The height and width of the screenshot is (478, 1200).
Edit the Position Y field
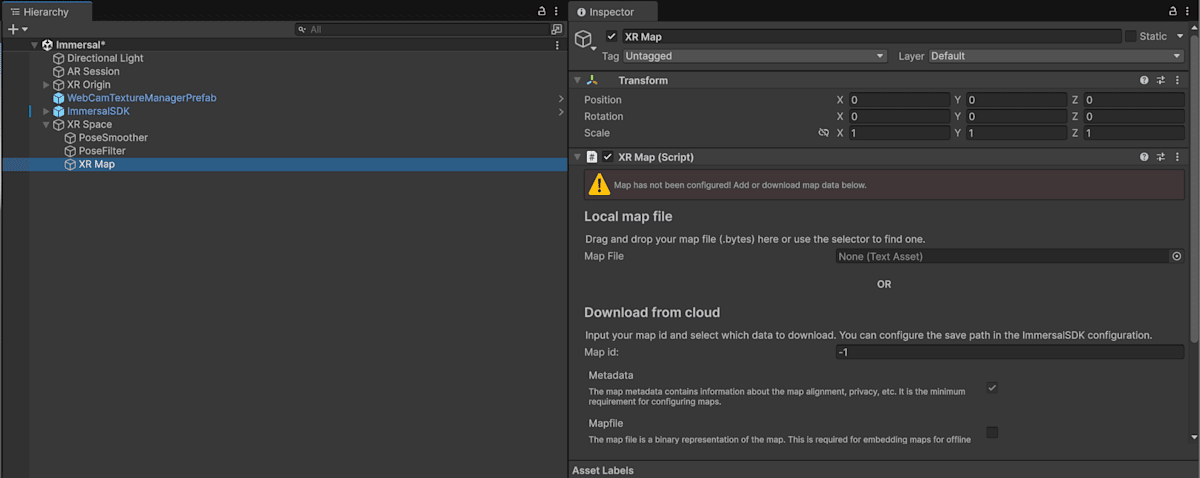point(1017,100)
